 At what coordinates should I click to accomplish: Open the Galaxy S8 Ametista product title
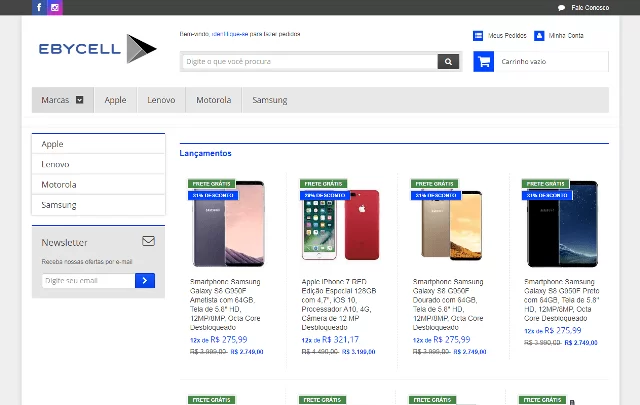pos(225,304)
